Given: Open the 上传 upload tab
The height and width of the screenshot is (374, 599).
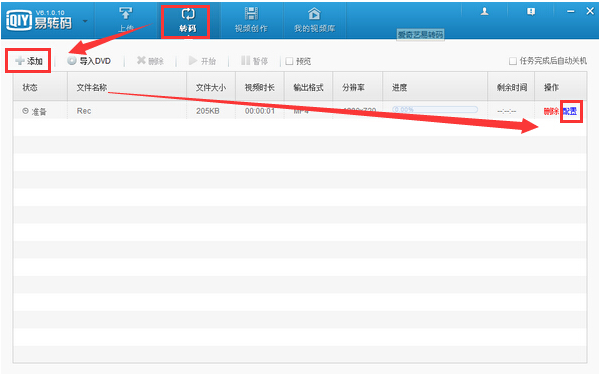Looking at the screenshot, I should pos(125,20).
